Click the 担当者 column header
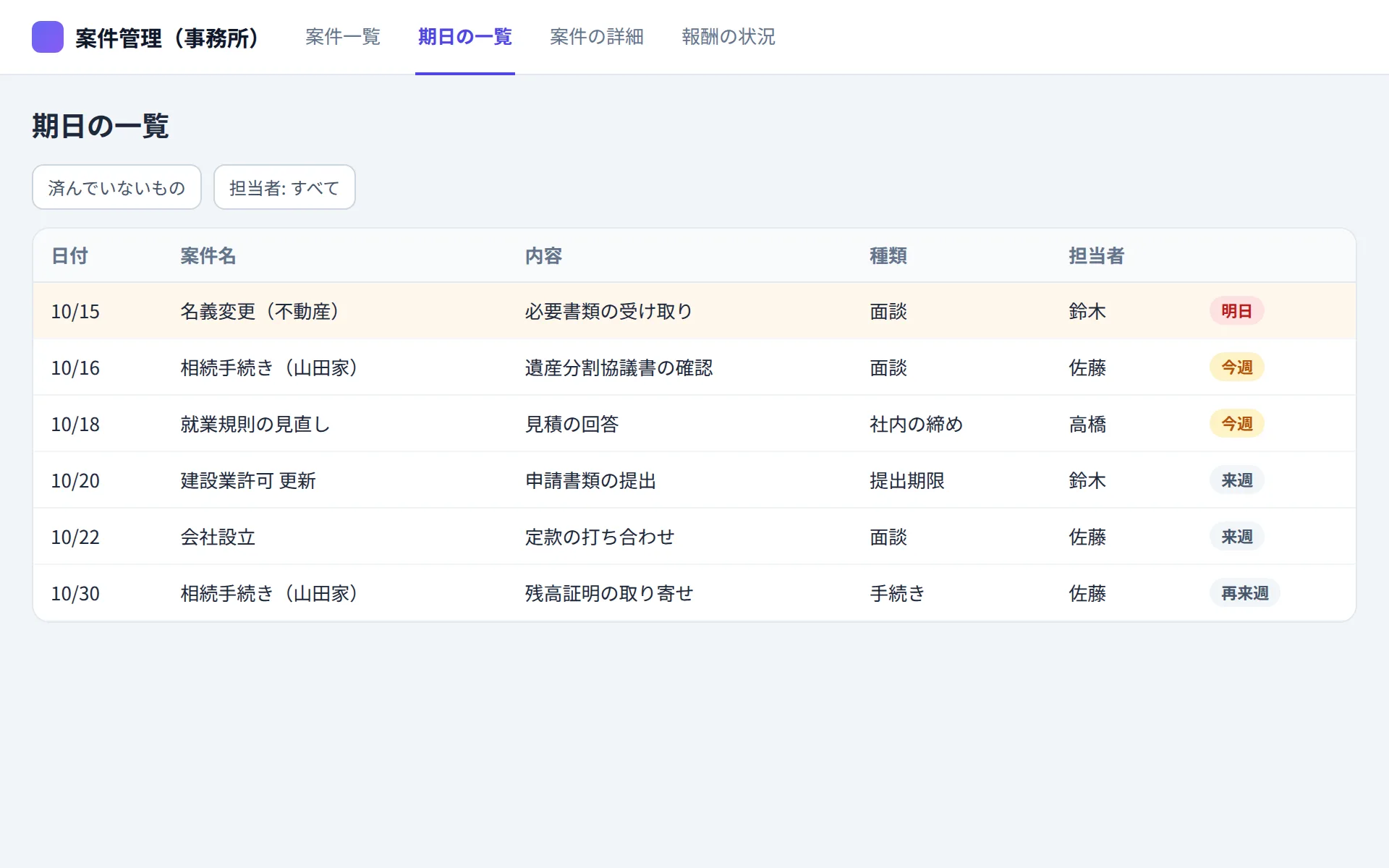The width and height of the screenshot is (1389, 868). click(1097, 256)
